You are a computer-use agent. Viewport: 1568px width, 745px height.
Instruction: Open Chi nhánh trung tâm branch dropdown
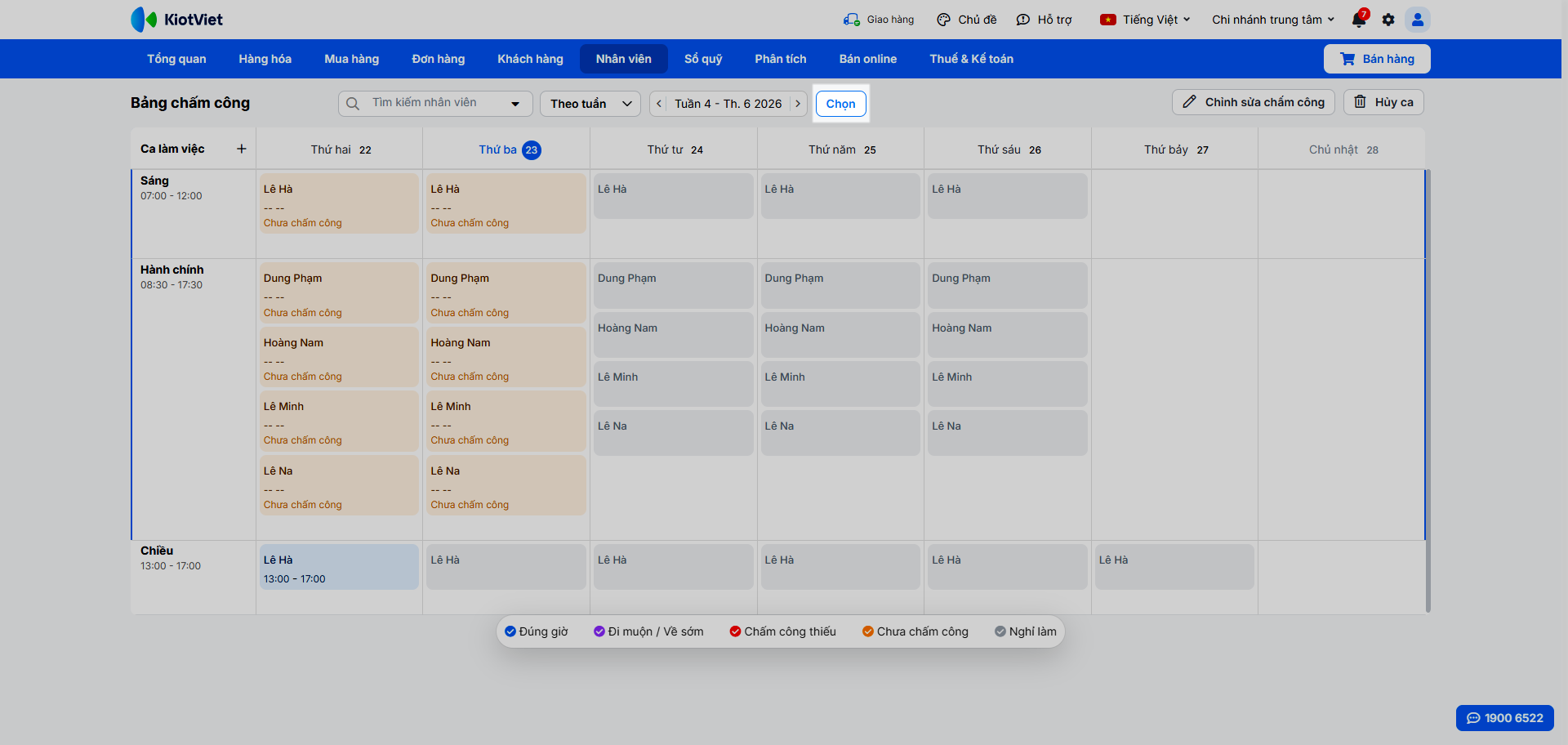tap(1273, 20)
